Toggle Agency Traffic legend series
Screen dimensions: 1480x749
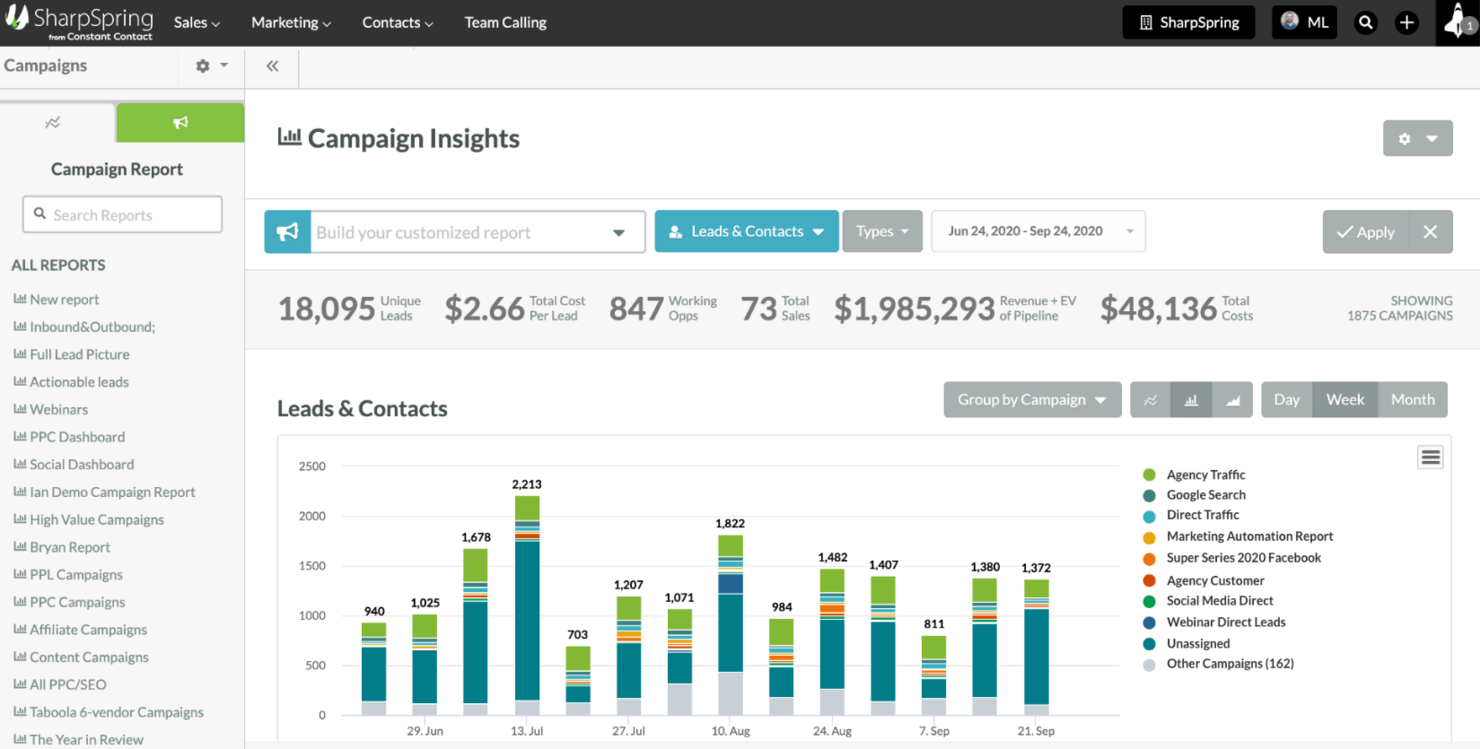[1194, 475]
